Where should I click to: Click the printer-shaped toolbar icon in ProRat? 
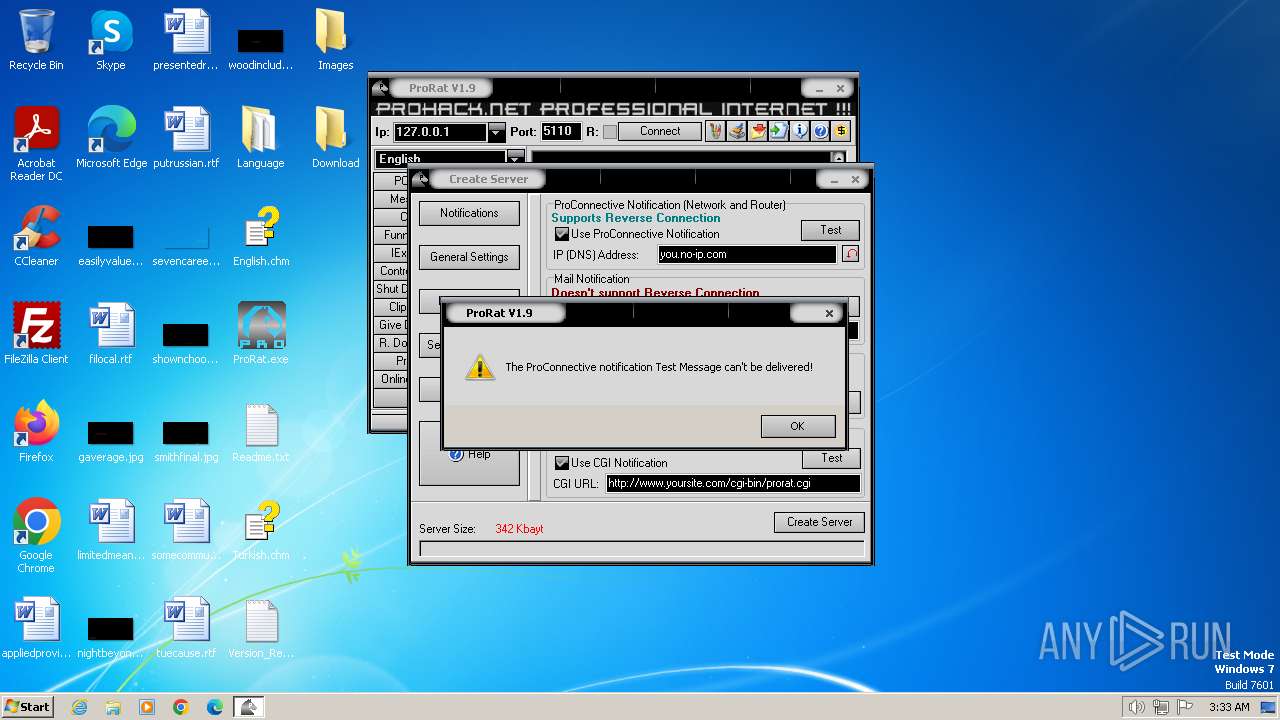pyautogui.click(x=736, y=131)
